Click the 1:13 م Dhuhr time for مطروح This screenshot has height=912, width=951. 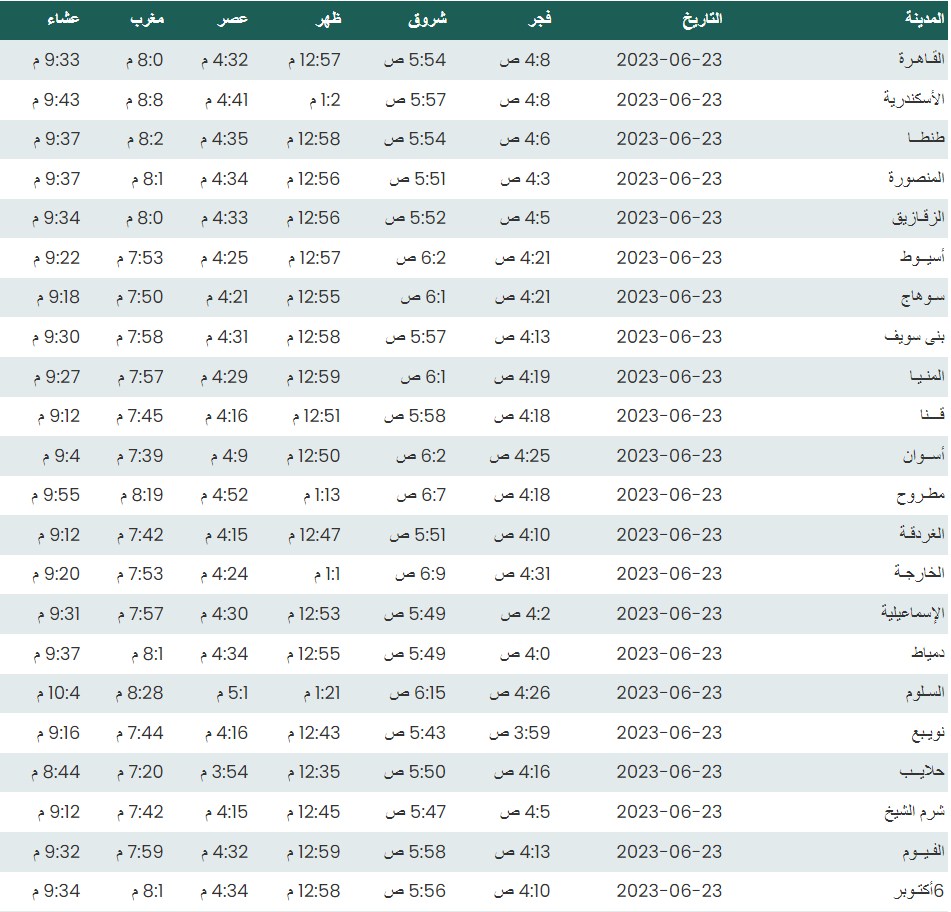[x=320, y=495]
